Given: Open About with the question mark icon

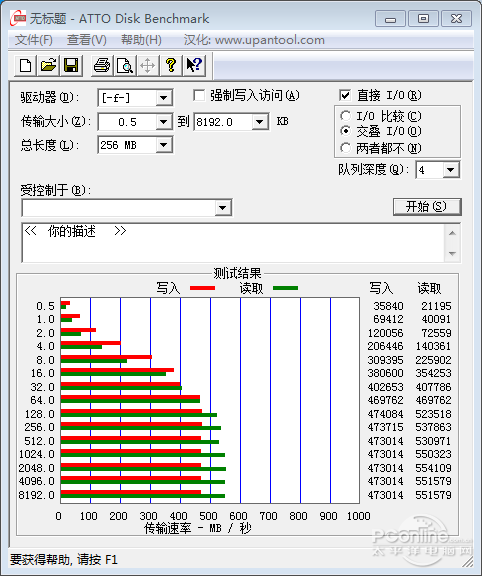Looking at the screenshot, I should (170, 66).
